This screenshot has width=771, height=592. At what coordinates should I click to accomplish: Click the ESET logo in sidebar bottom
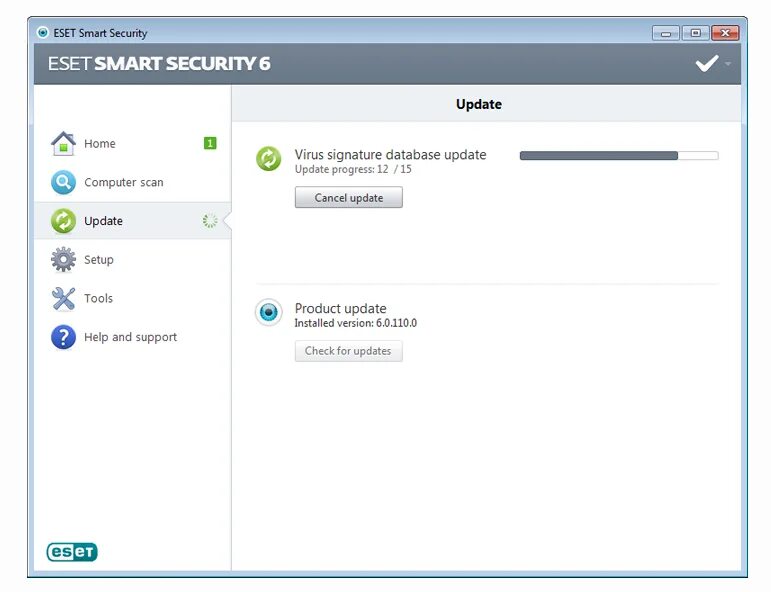(x=72, y=552)
